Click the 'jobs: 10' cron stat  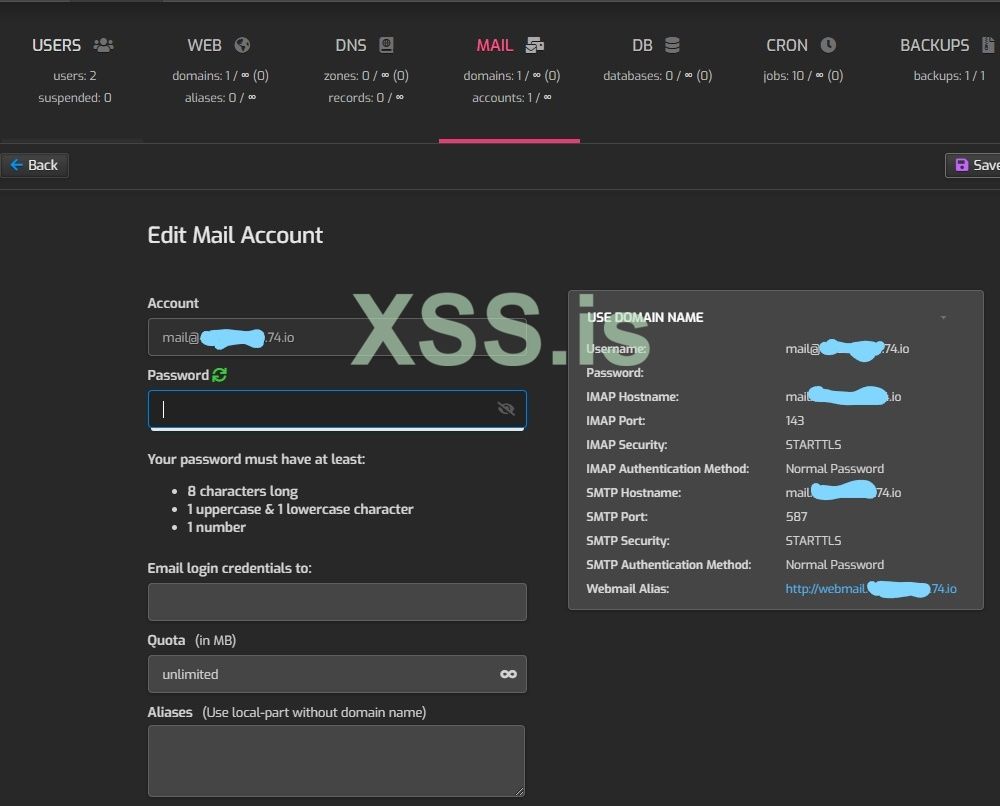point(803,76)
